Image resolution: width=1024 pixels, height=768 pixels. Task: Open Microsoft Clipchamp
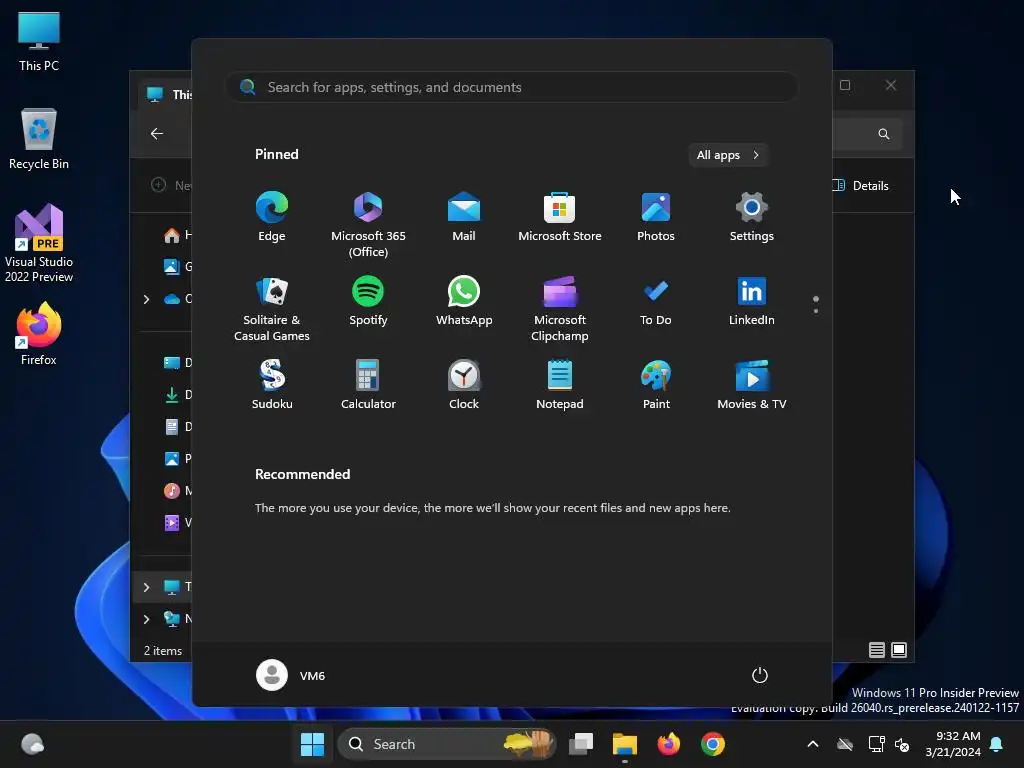click(560, 309)
